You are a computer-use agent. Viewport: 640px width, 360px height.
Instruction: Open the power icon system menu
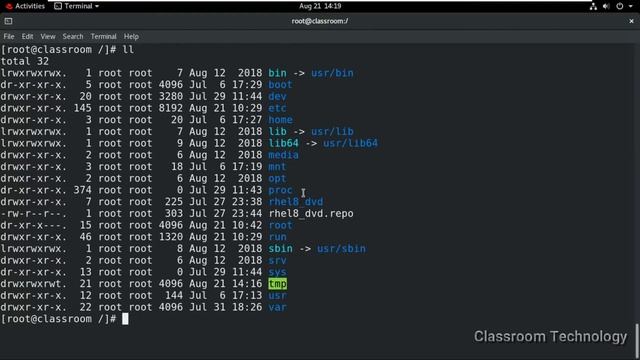coord(620,6)
